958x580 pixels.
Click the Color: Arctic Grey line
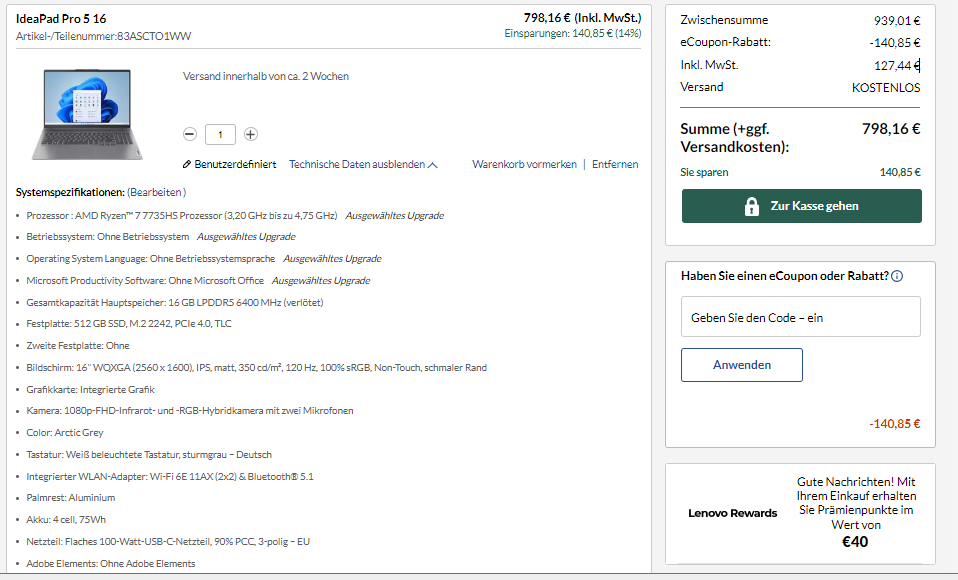pyautogui.click(x=65, y=433)
